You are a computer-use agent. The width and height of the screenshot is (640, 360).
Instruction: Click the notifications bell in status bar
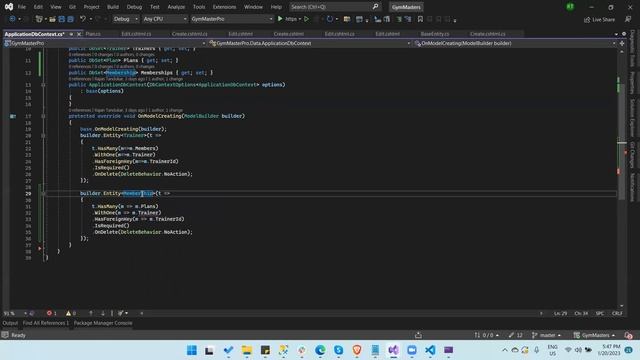coord(628,336)
